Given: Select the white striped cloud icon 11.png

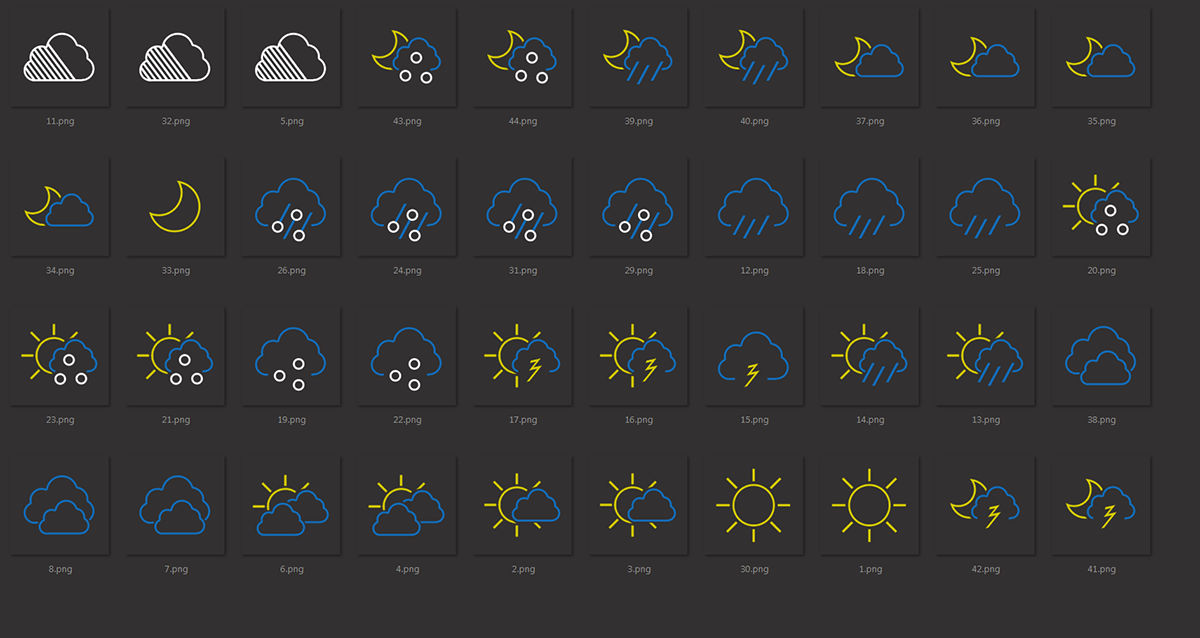Looking at the screenshot, I should click(x=59, y=56).
